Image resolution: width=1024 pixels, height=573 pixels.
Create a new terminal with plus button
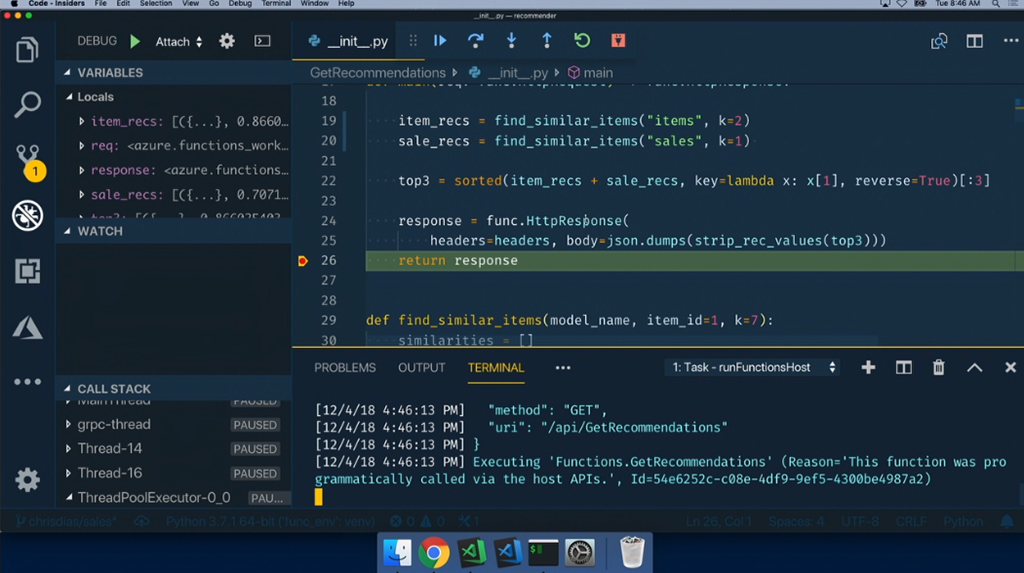[868, 368]
